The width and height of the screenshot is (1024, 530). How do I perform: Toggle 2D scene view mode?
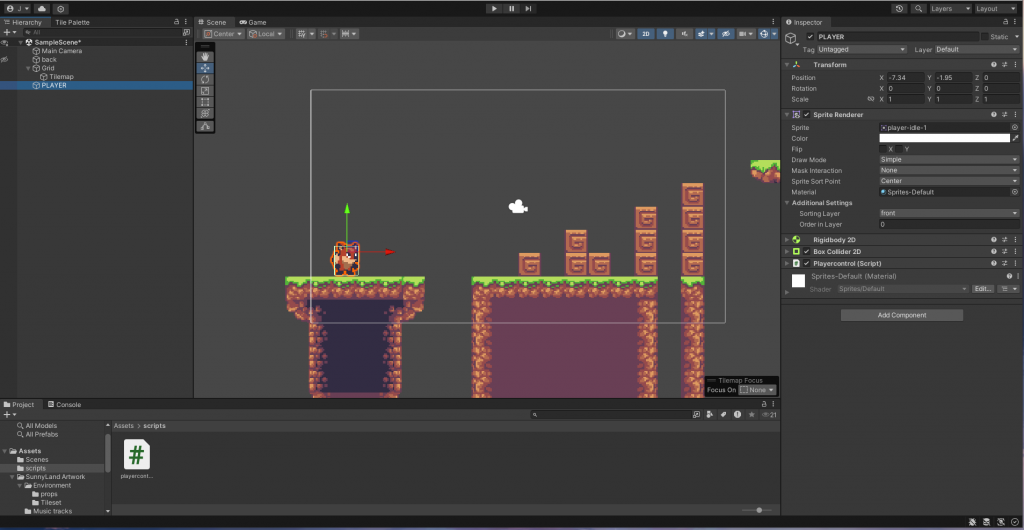[646, 34]
